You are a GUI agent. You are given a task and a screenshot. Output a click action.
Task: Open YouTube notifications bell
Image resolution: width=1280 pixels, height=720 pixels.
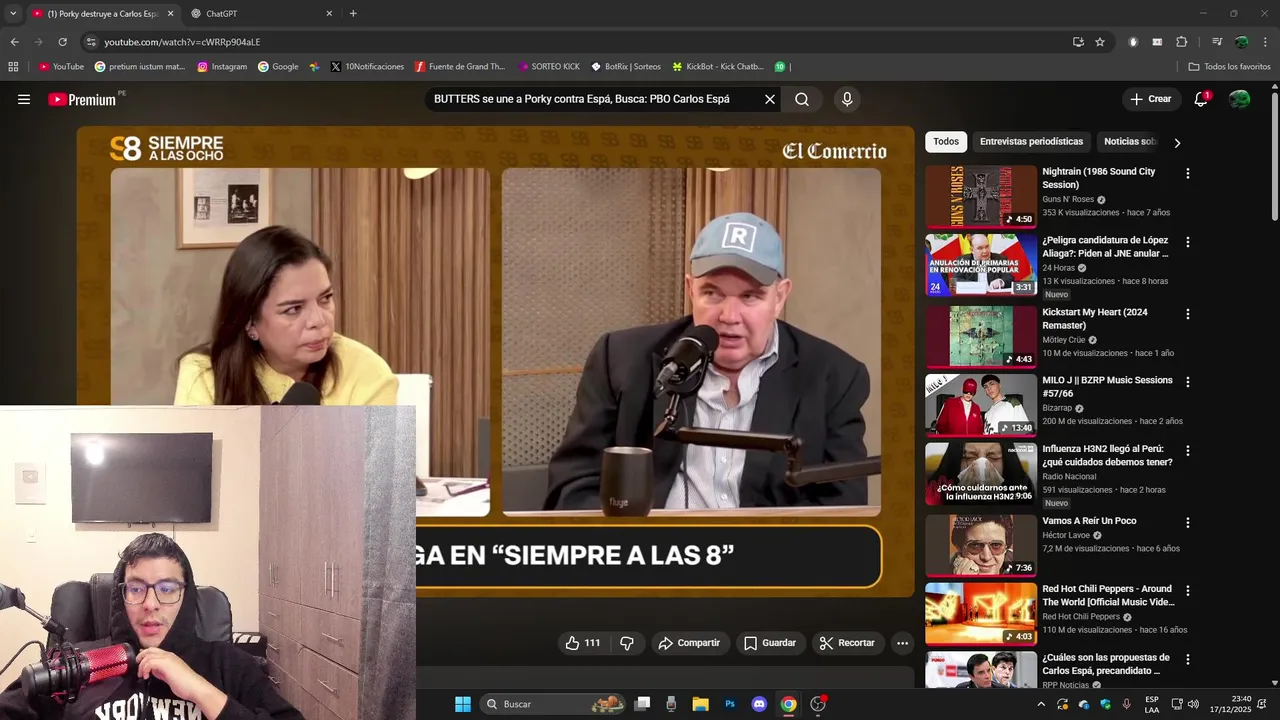point(1201,99)
